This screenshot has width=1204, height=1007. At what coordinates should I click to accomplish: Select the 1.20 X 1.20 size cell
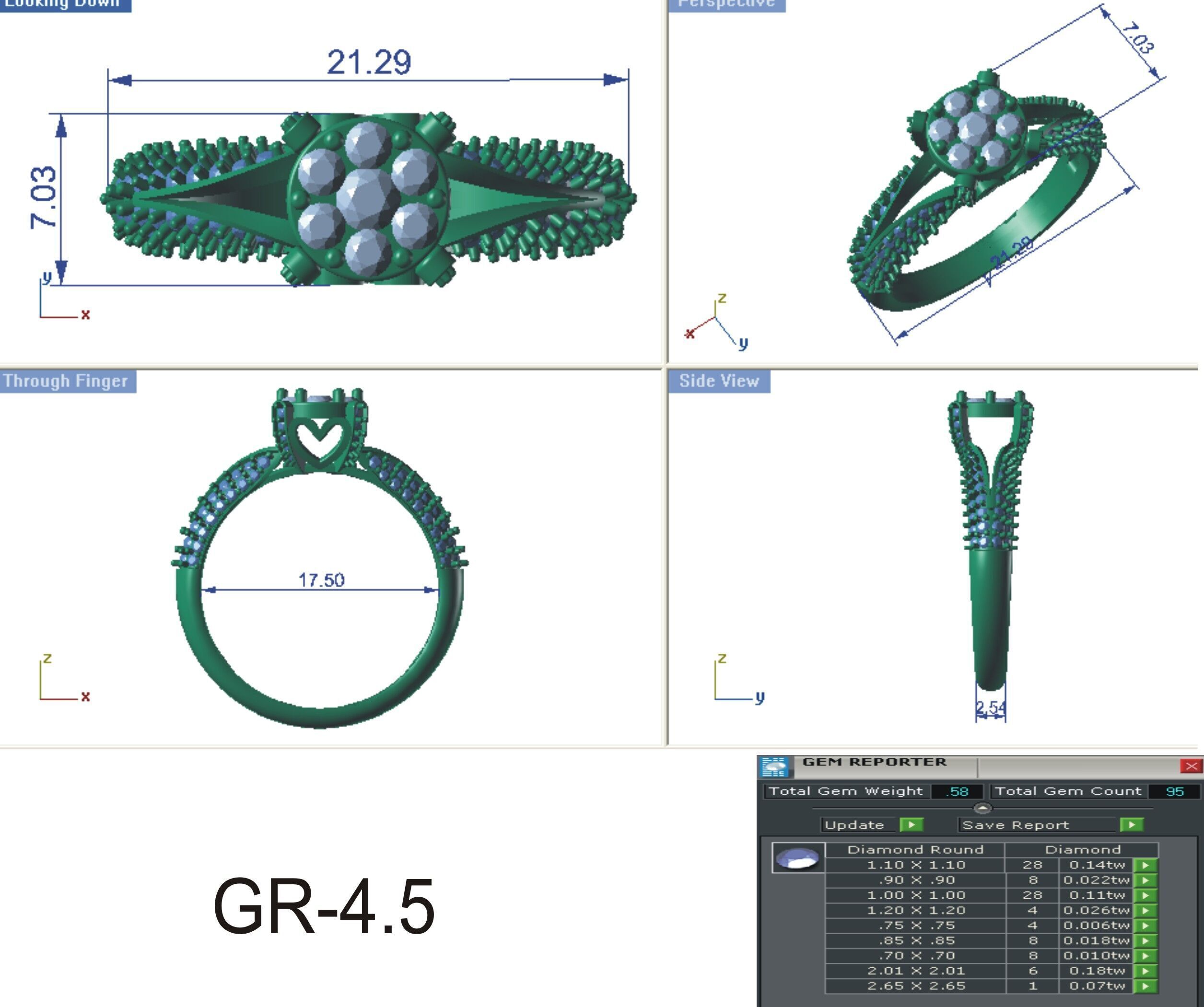(x=916, y=910)
